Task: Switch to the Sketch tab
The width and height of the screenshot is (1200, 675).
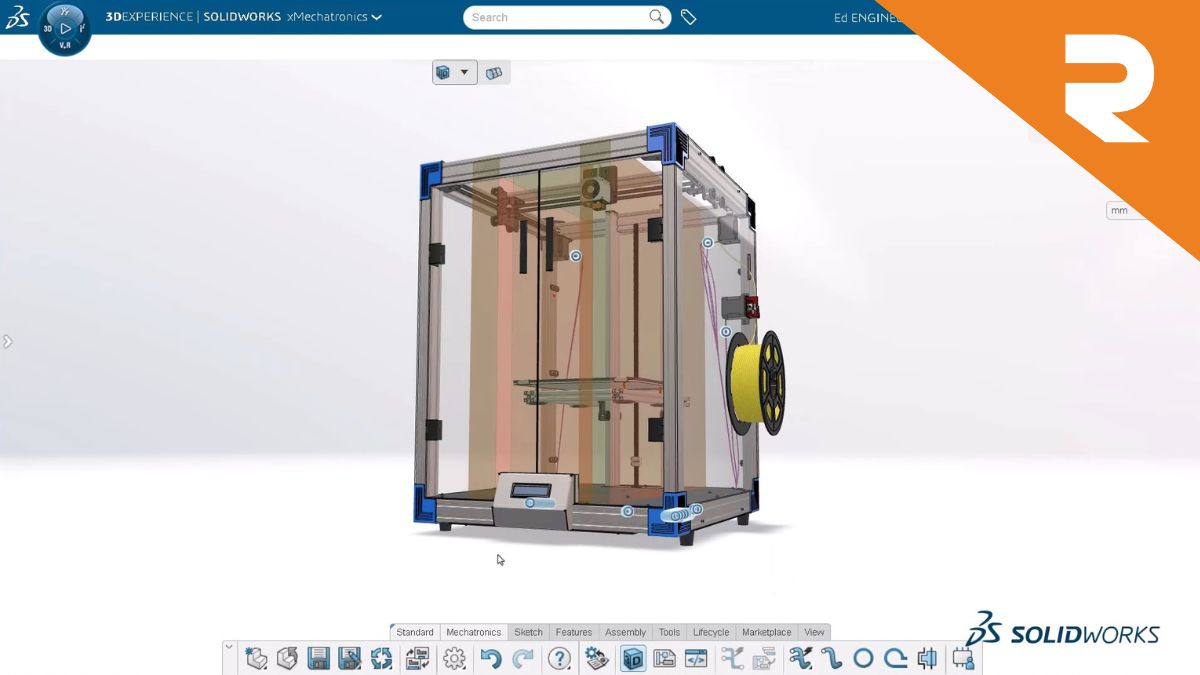Action: (x=528, y=632)
